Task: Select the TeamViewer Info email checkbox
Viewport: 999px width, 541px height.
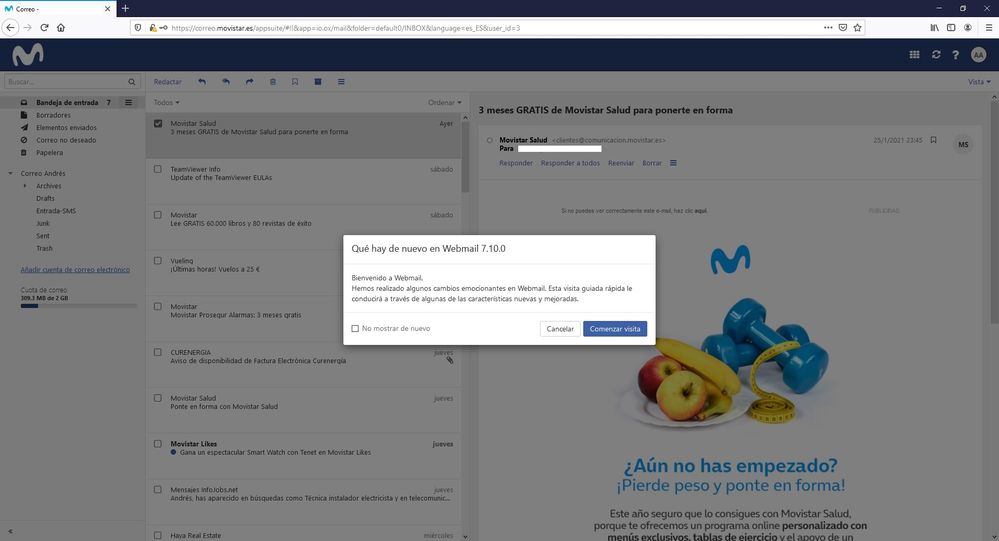Action: tap(158, 169)
